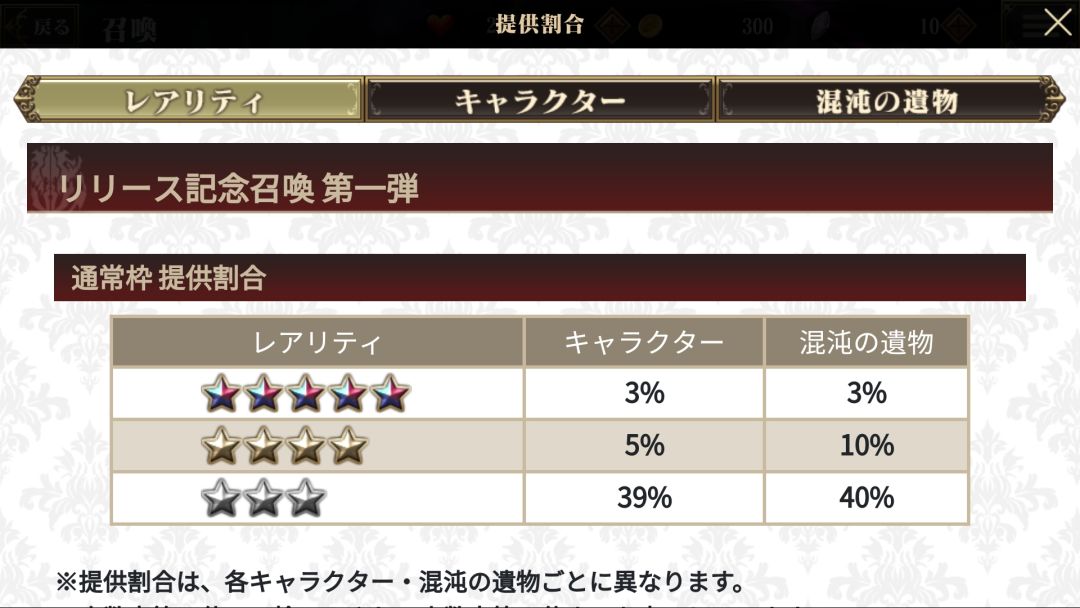The width and height of the screenshot is (1080, 608).
Task: Close the 提供割合 dialog with X
Action: [1057, 23]
